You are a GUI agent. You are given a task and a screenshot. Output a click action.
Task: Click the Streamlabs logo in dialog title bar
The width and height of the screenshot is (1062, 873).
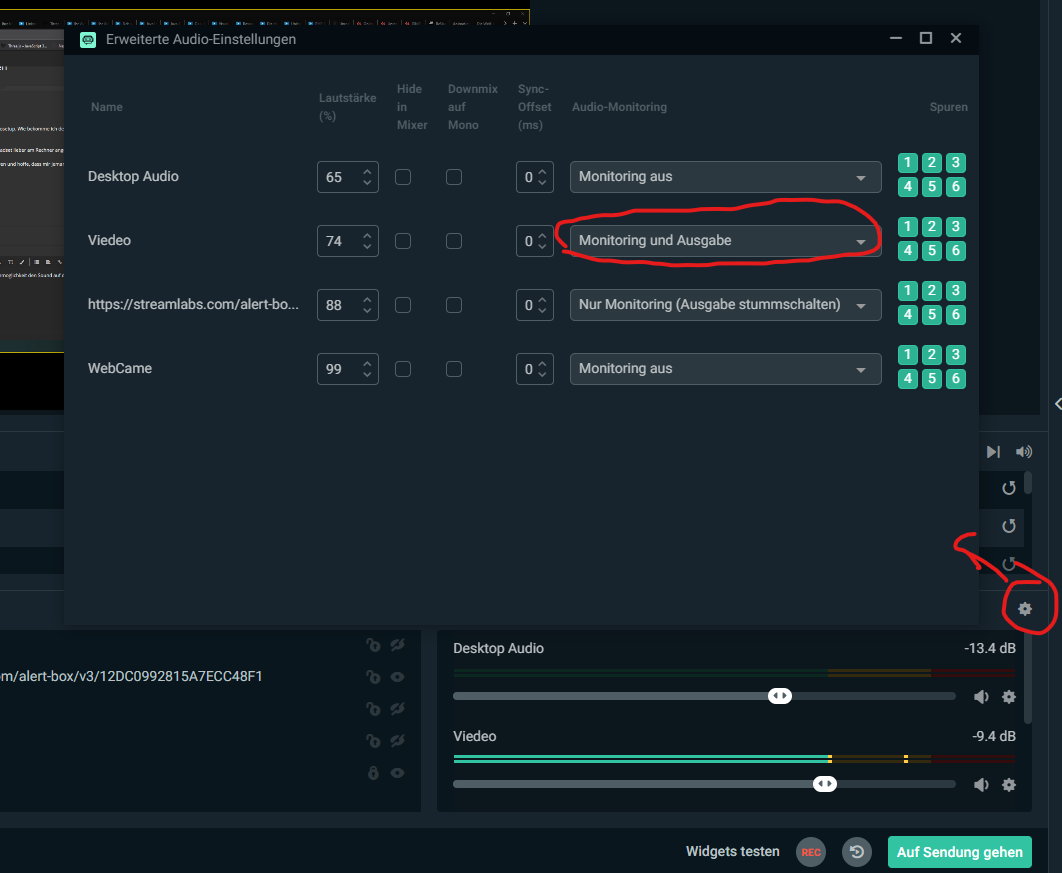click(x=88, y=39)
